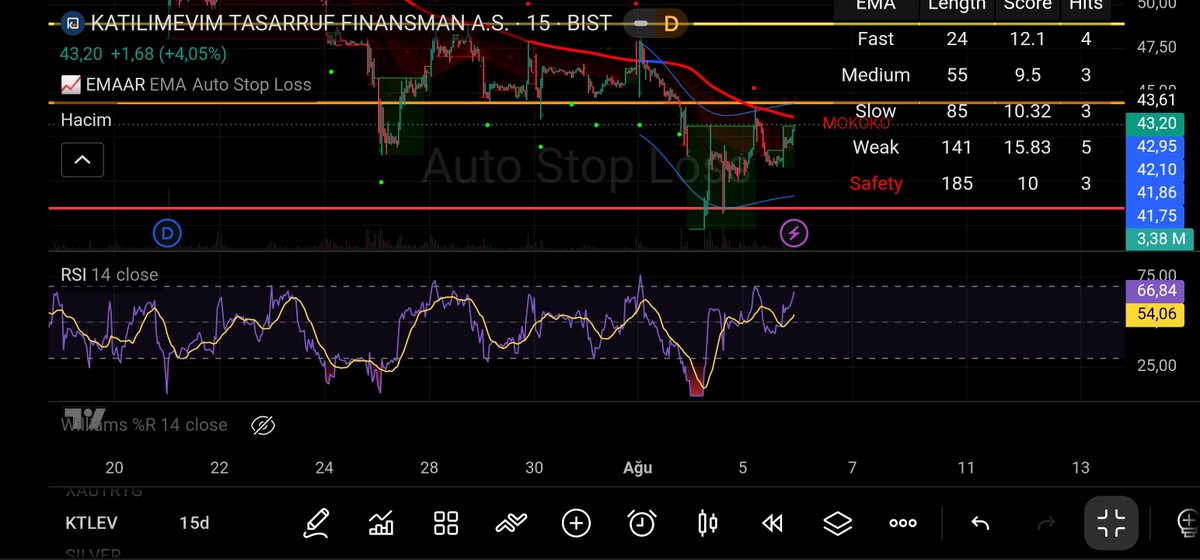Select the EMAAR EMA Auto Stop Loss legend
Viewport: 1200px width, 560px height.
point(187,85)
